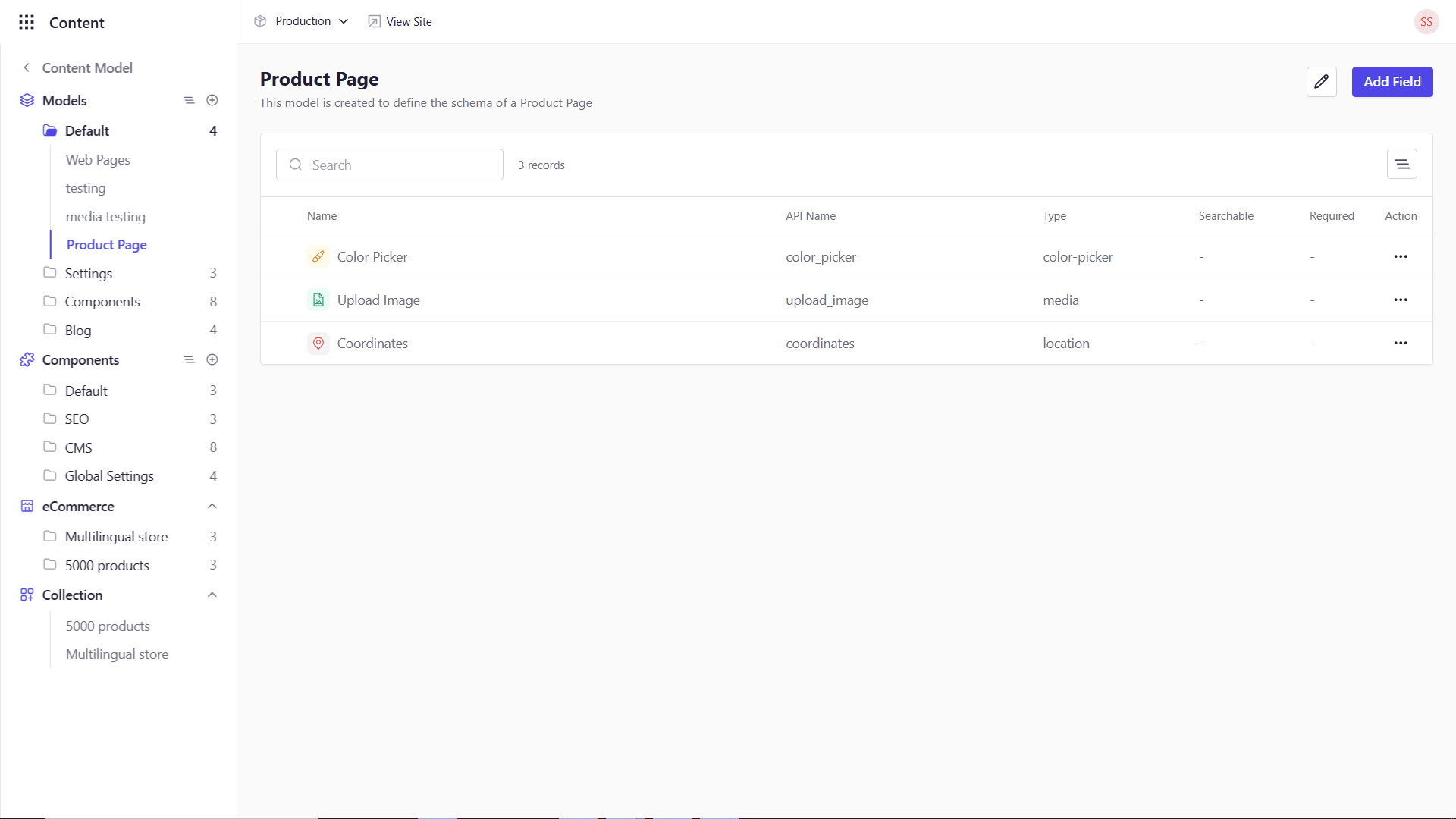Open the apps grid menu icon
Viewport: 1456px width, 819px height.
point(27,22)
